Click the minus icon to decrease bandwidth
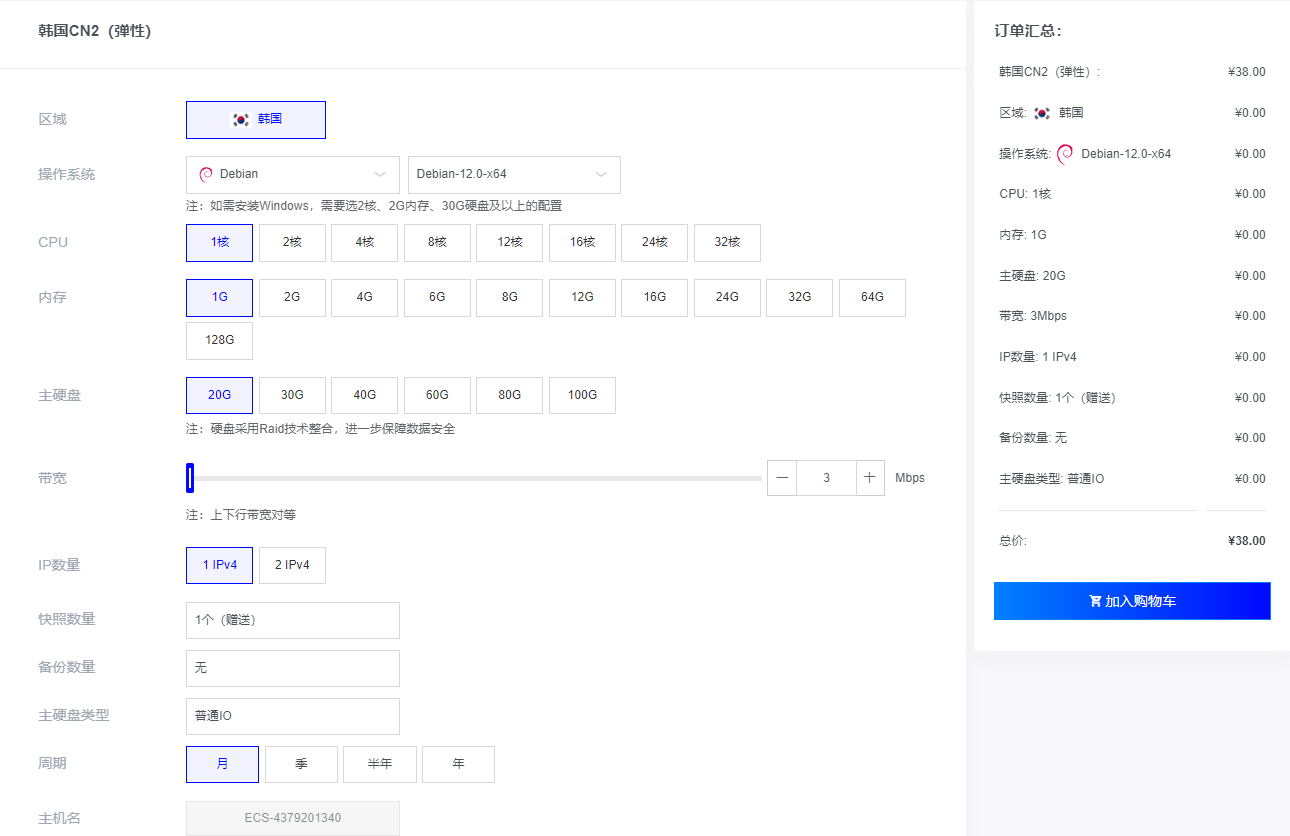The width and height of the screenshot is (1290, 836). tap(781, 477)
